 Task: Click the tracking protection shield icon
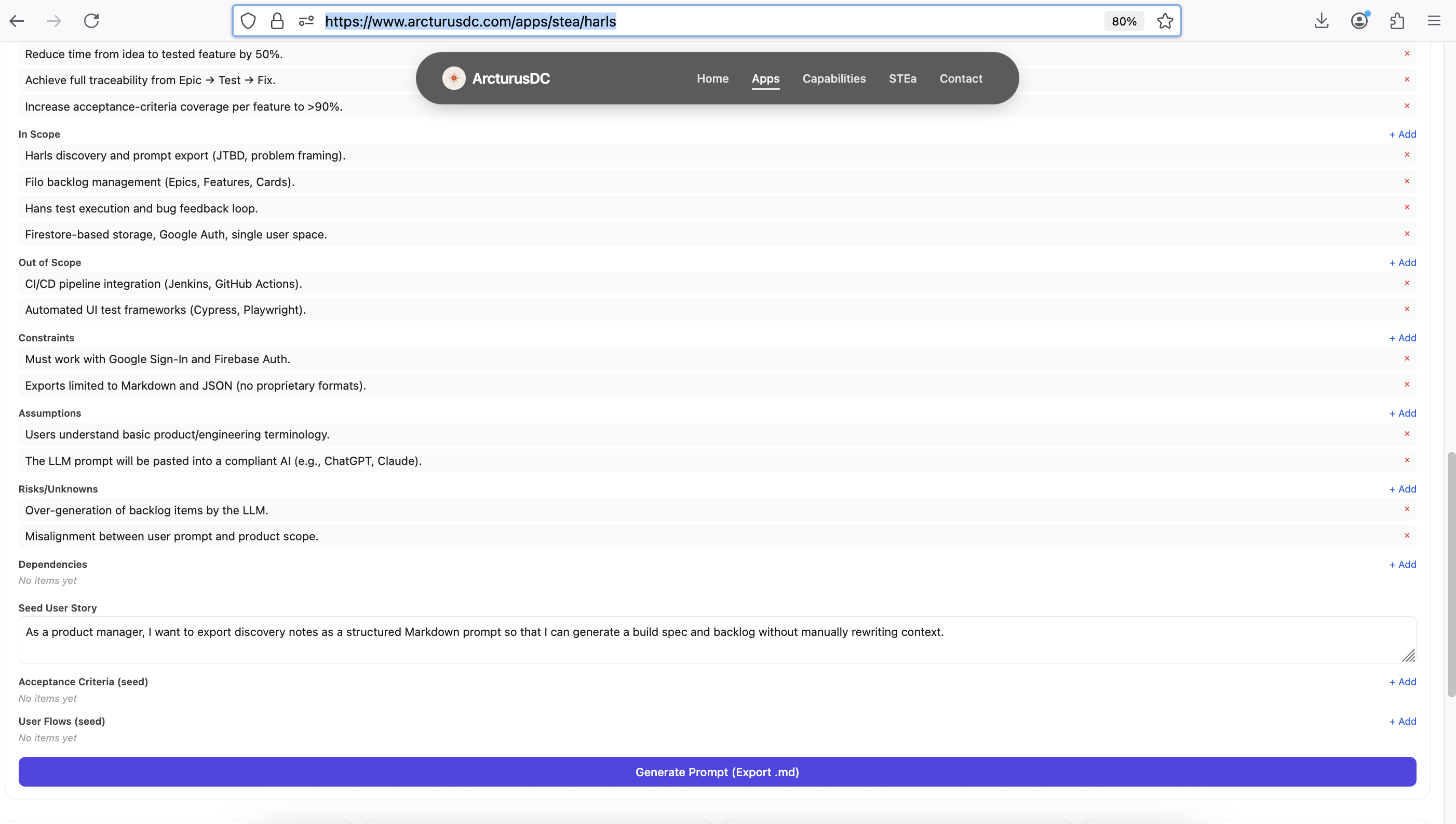(x=248, y=21)
